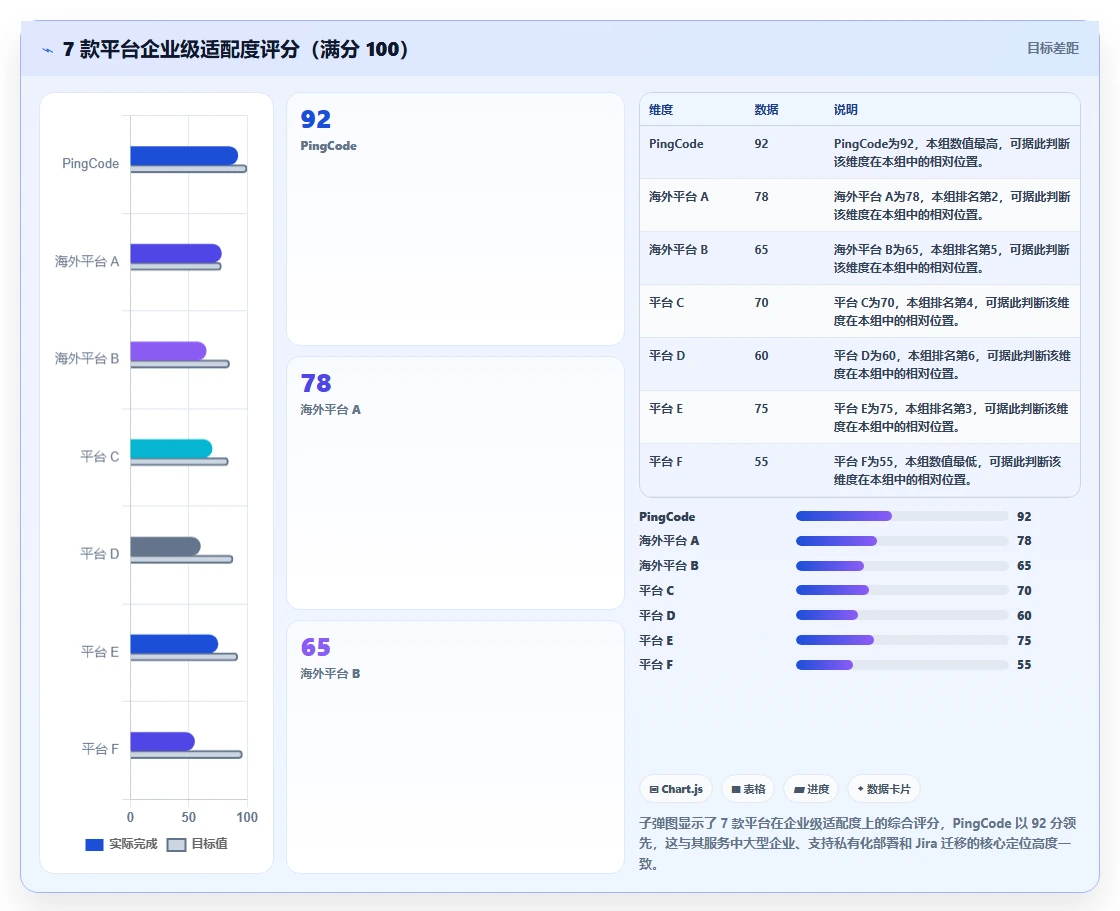The image size is (1120, 911).
Task: Click the table value 60
Action: click(761, 355)
